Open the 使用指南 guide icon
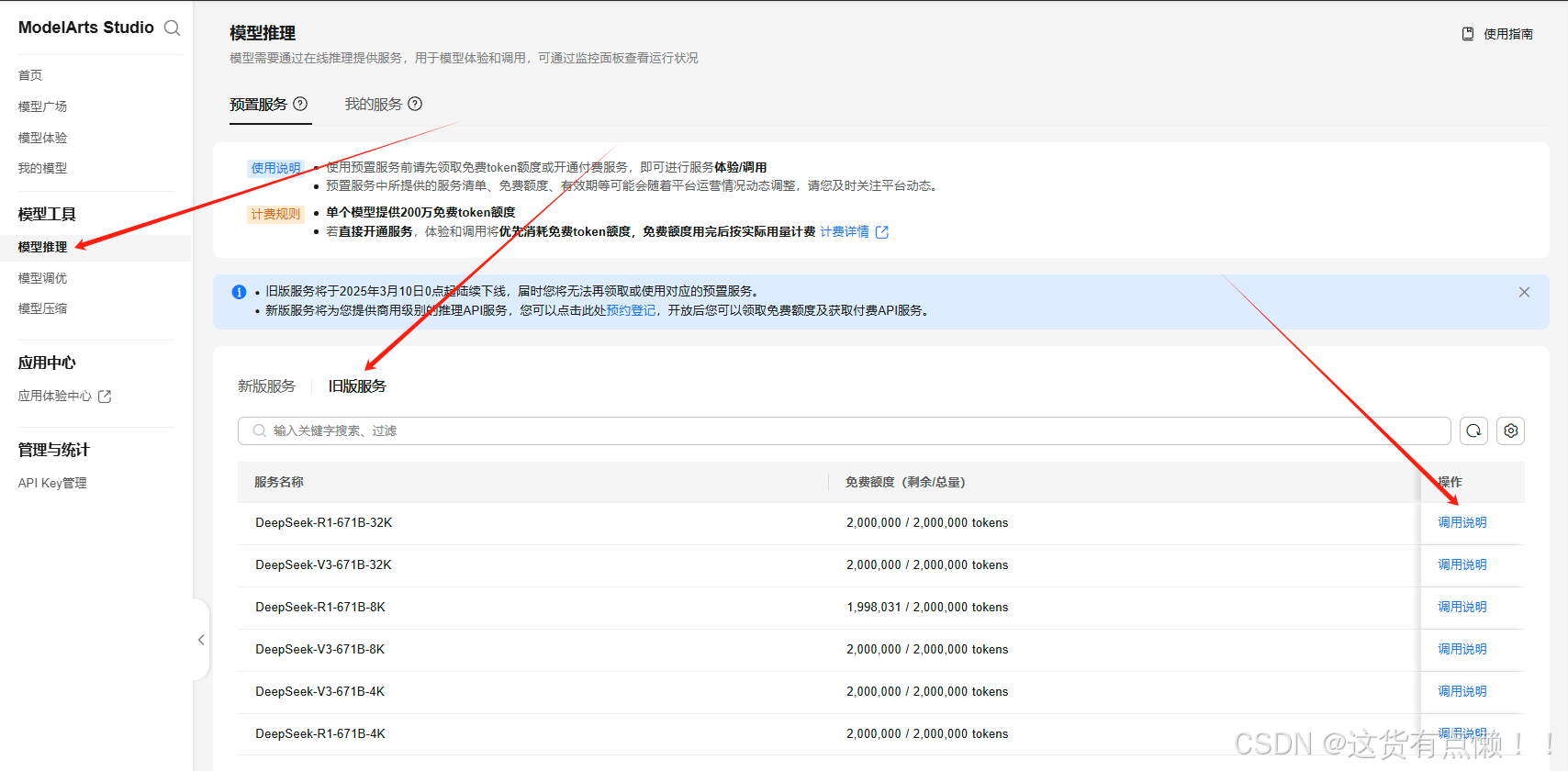The height and width of the screenshot is (771, 1568). [x=1468, y=34]
